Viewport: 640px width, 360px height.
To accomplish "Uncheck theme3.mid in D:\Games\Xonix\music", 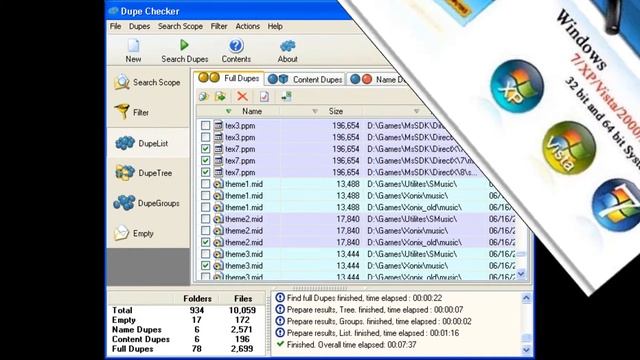I will pos(206,266).
